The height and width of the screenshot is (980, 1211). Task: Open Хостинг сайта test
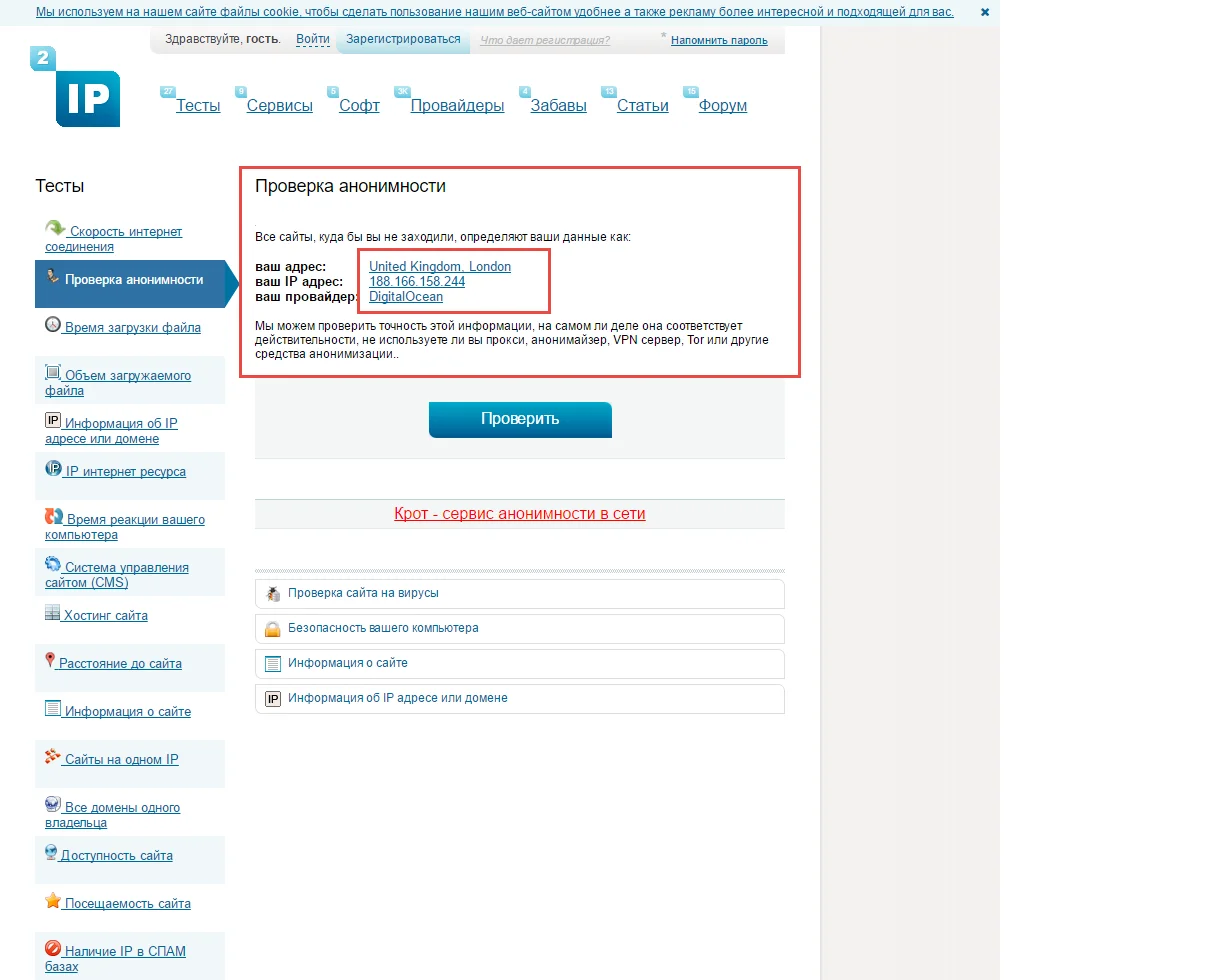pyautogui.click(x=106, y=616)
